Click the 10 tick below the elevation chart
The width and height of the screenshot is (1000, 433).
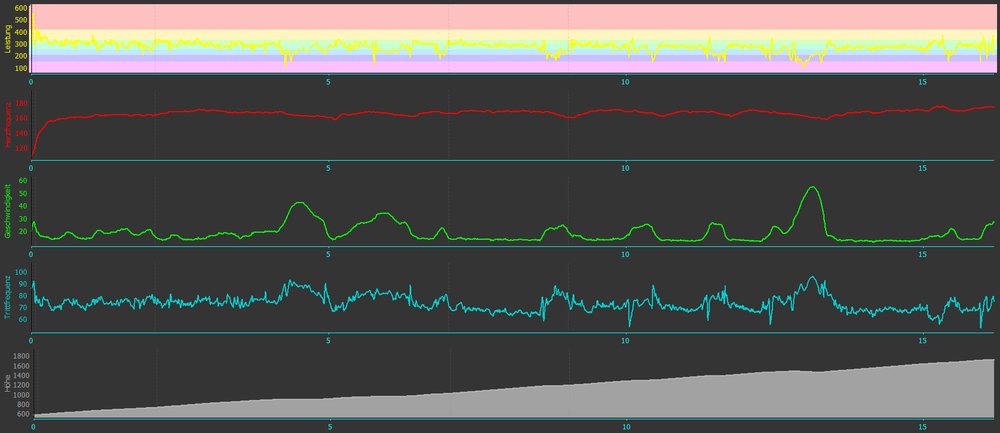pos(626,426)
